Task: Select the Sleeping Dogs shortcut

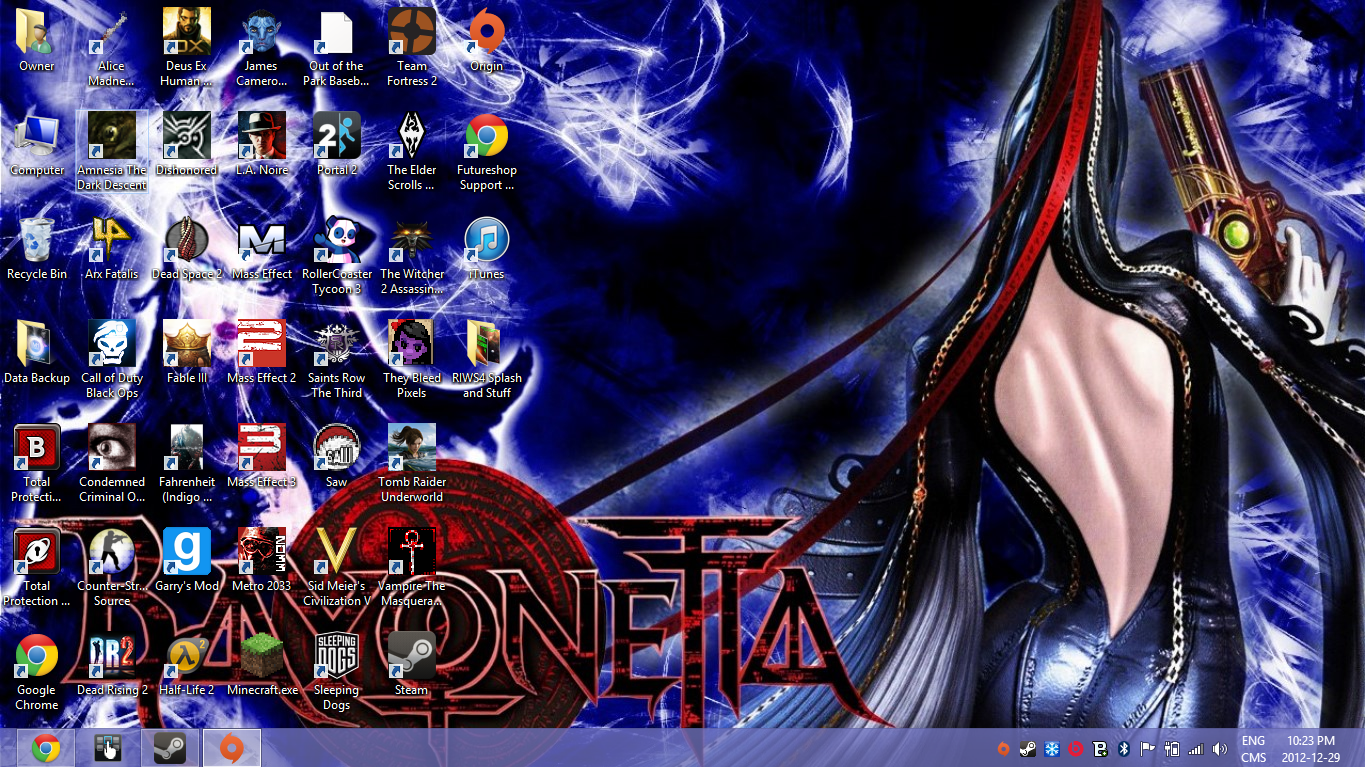Action: coord(336,657)
